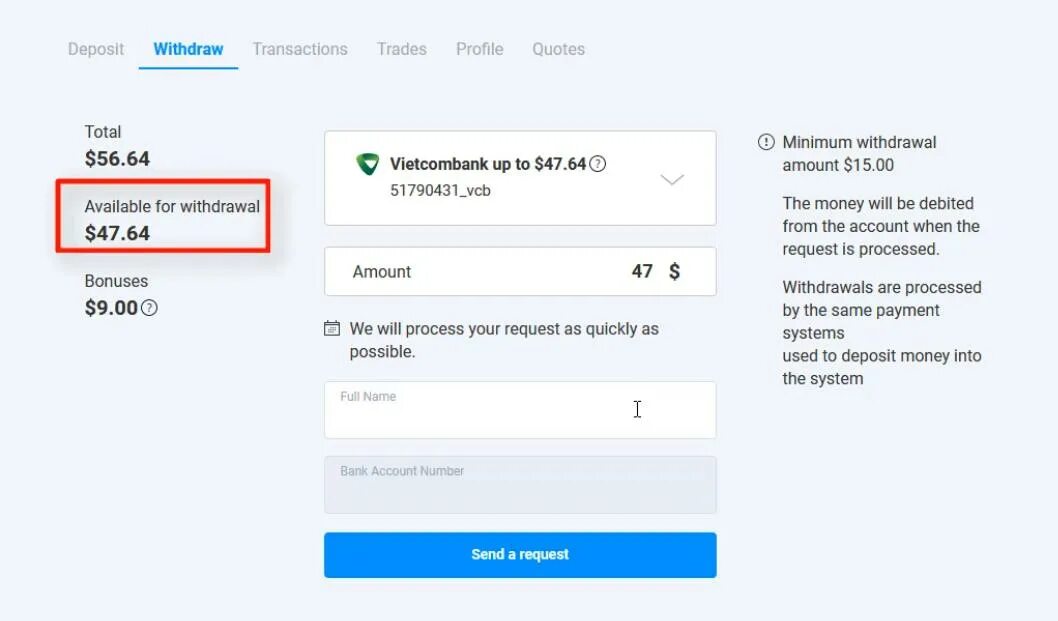Open the Profile tab
This screenshot has height=621, width=1058.
(x=480, y=49)
